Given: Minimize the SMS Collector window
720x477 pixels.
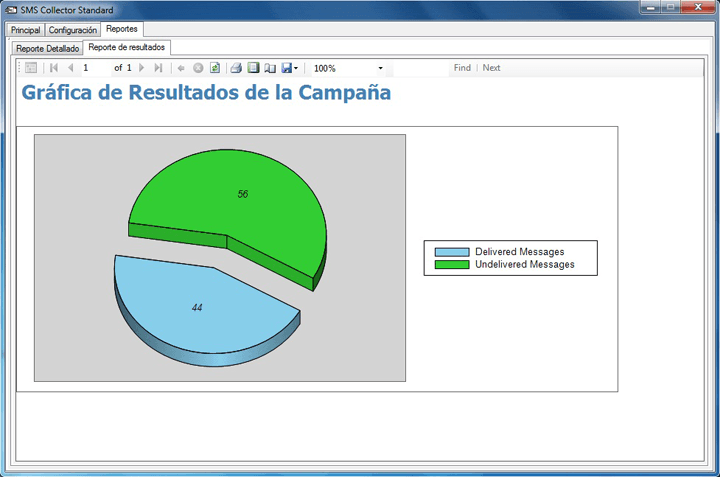Looking at the screenshot, I should [x=651, y=8].
